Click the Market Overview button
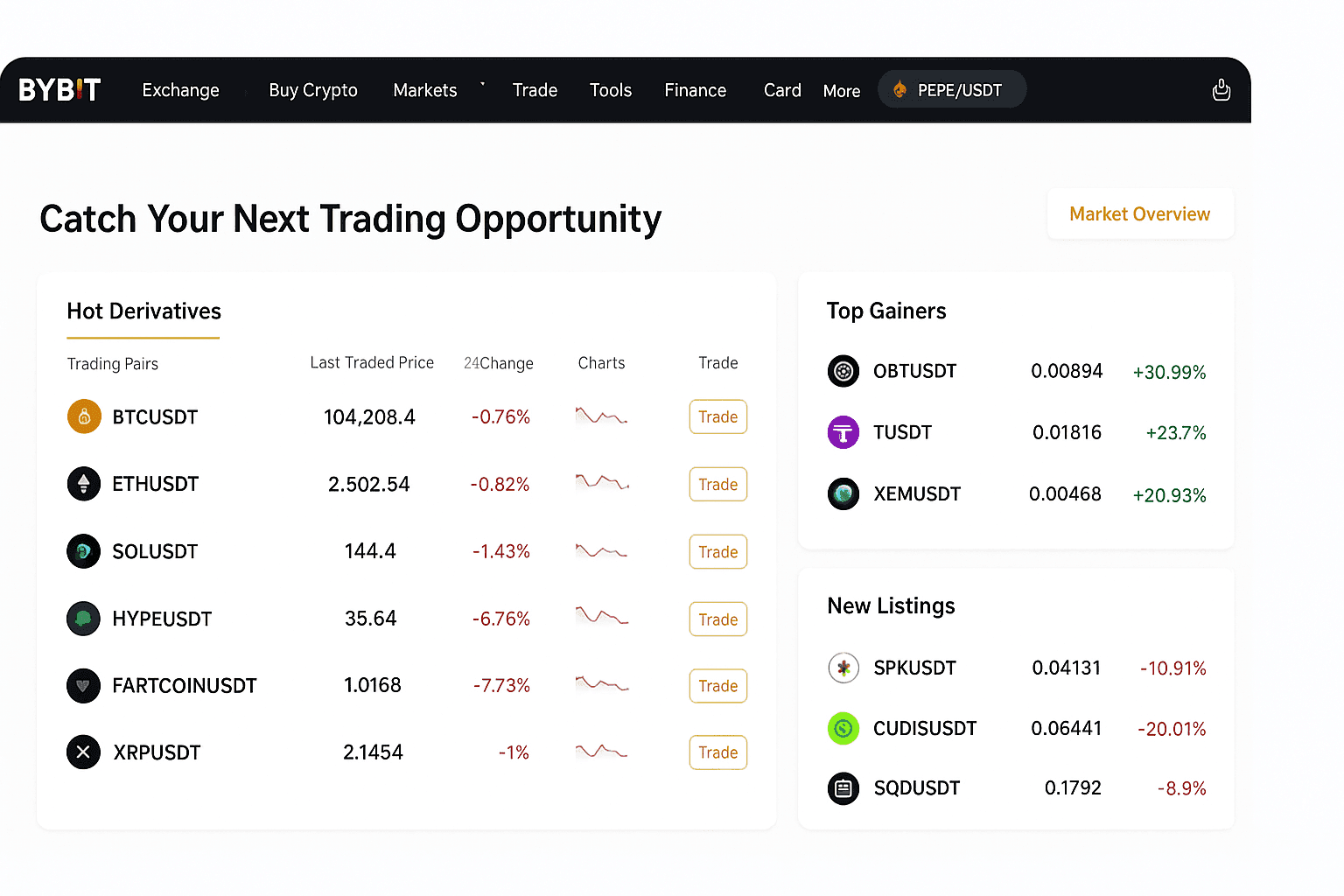 tap(1139, 214)
